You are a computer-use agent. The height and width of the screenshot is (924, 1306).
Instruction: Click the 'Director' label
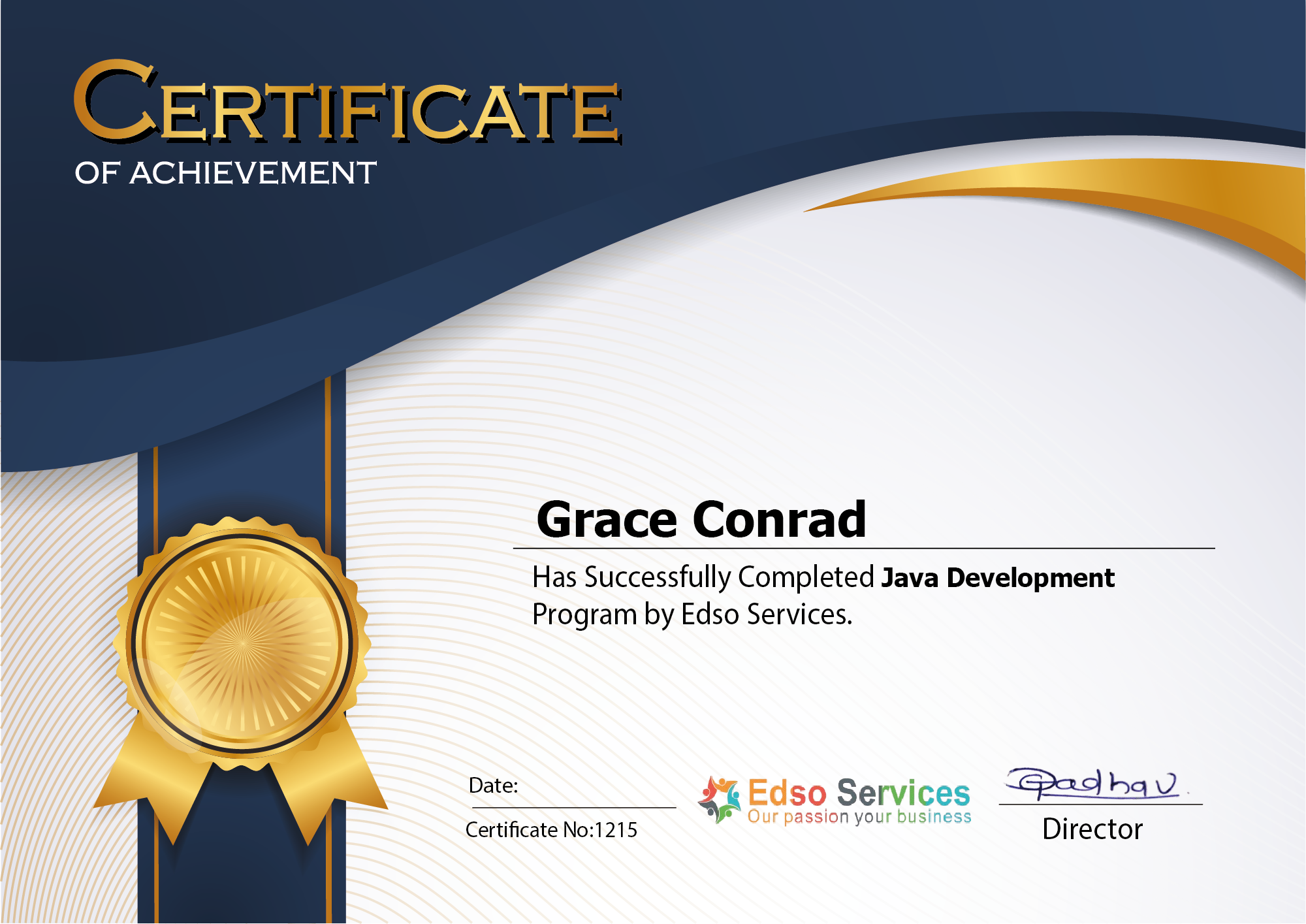[1092, 829]
